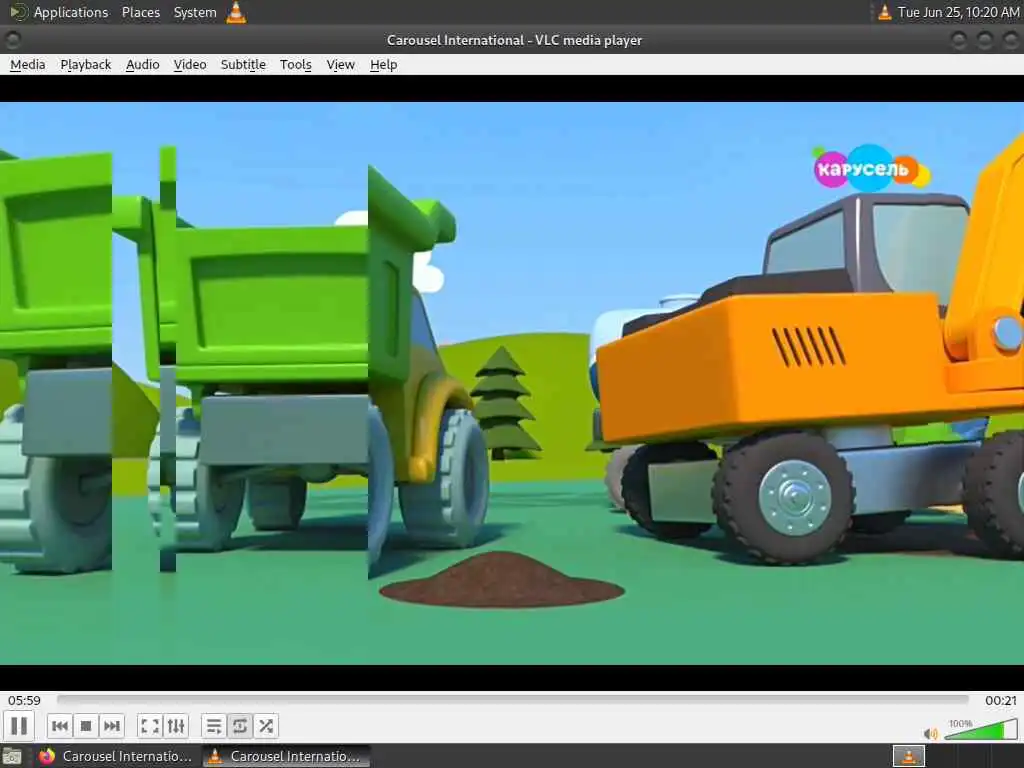Toggle fullscreen video mode
The width and height of the screenshot is (1024, 768).
point(150,726)
